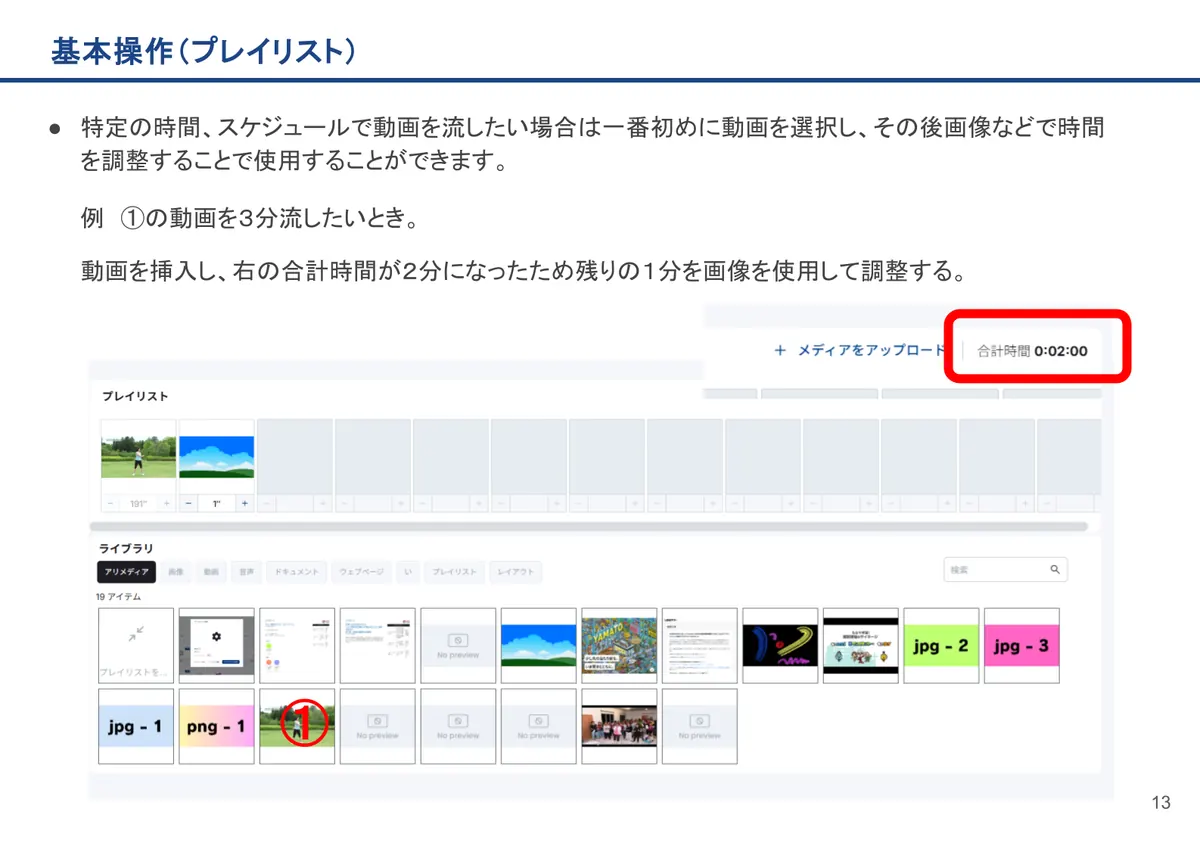Image resolution: width=1200 pixels, height=849 pixels.
Task: Select the black banner with characters thumbnail
Action: [860, 645]
